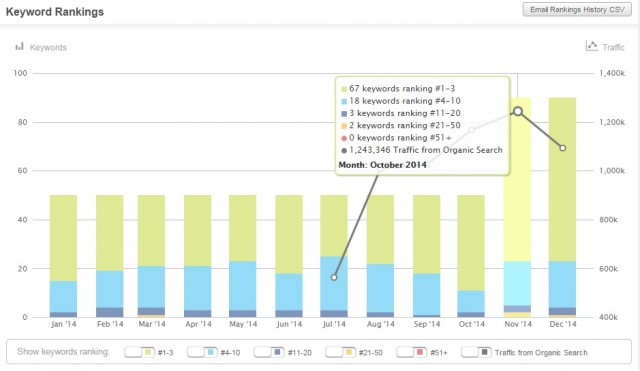This screenshot has width=640, height=371.
Task: Toggle Traffic from Organic Search switch
Action: tap(476, 352)
